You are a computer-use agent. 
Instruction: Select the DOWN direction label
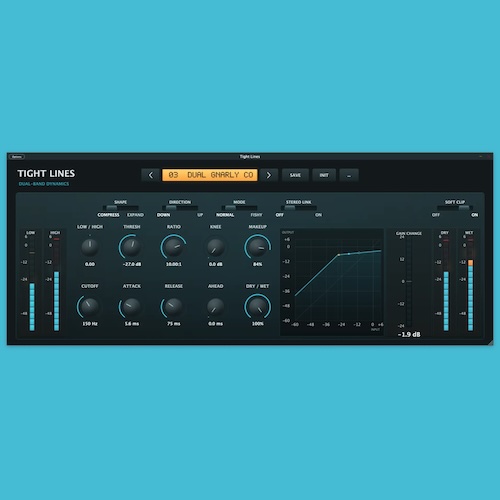[163, 215]
